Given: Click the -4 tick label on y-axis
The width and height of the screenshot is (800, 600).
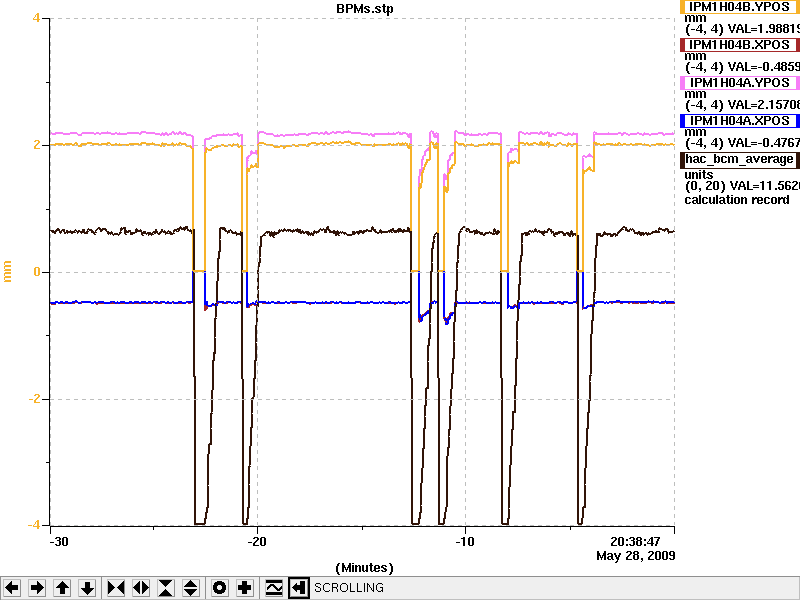Looking at the screenshot, I should (x=34, y=524).
